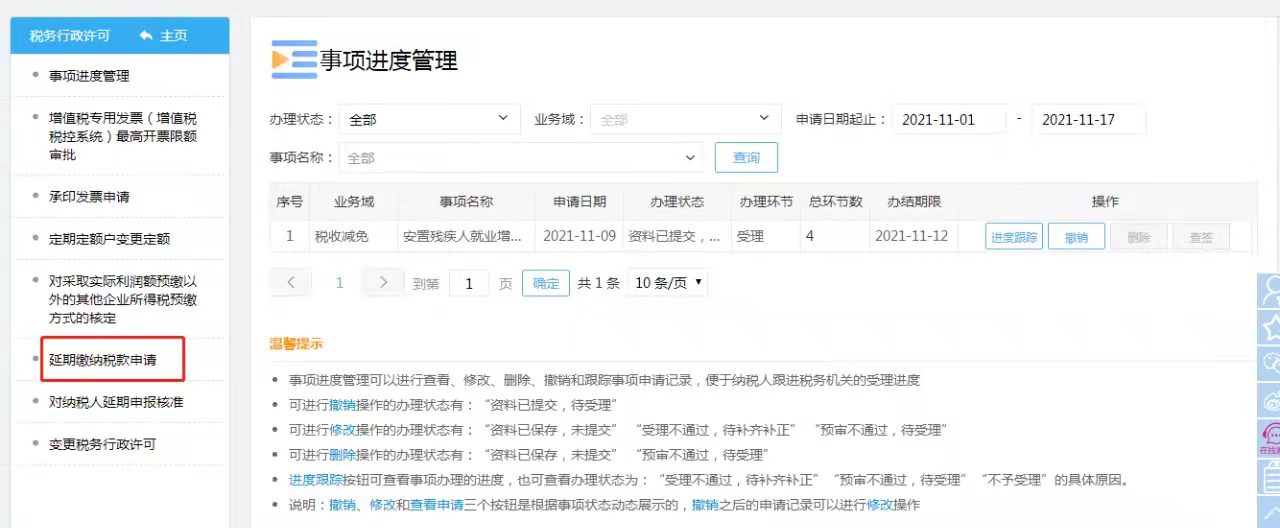This screenshot has width=1280, height=528.
Task: Open the 10 条/页 page size selector
Action: coord(667,283)
